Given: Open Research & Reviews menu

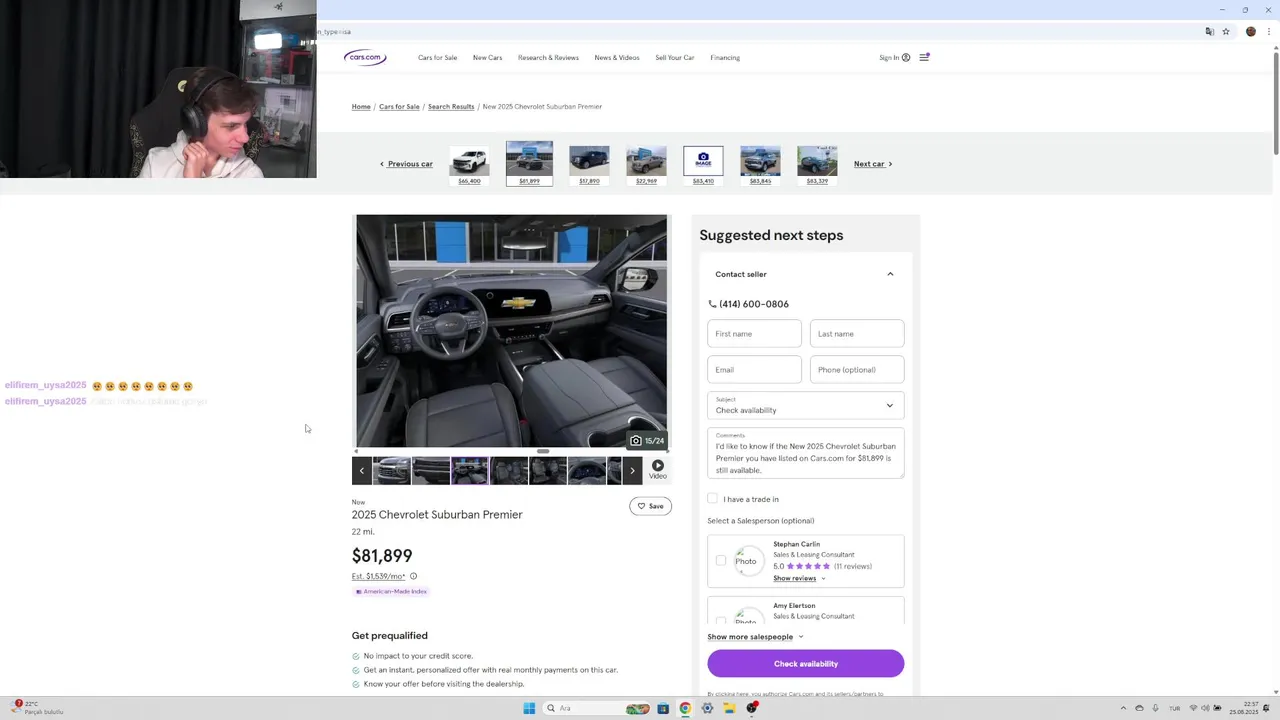Looking at the screenshot, I should (x=548, y=57).
